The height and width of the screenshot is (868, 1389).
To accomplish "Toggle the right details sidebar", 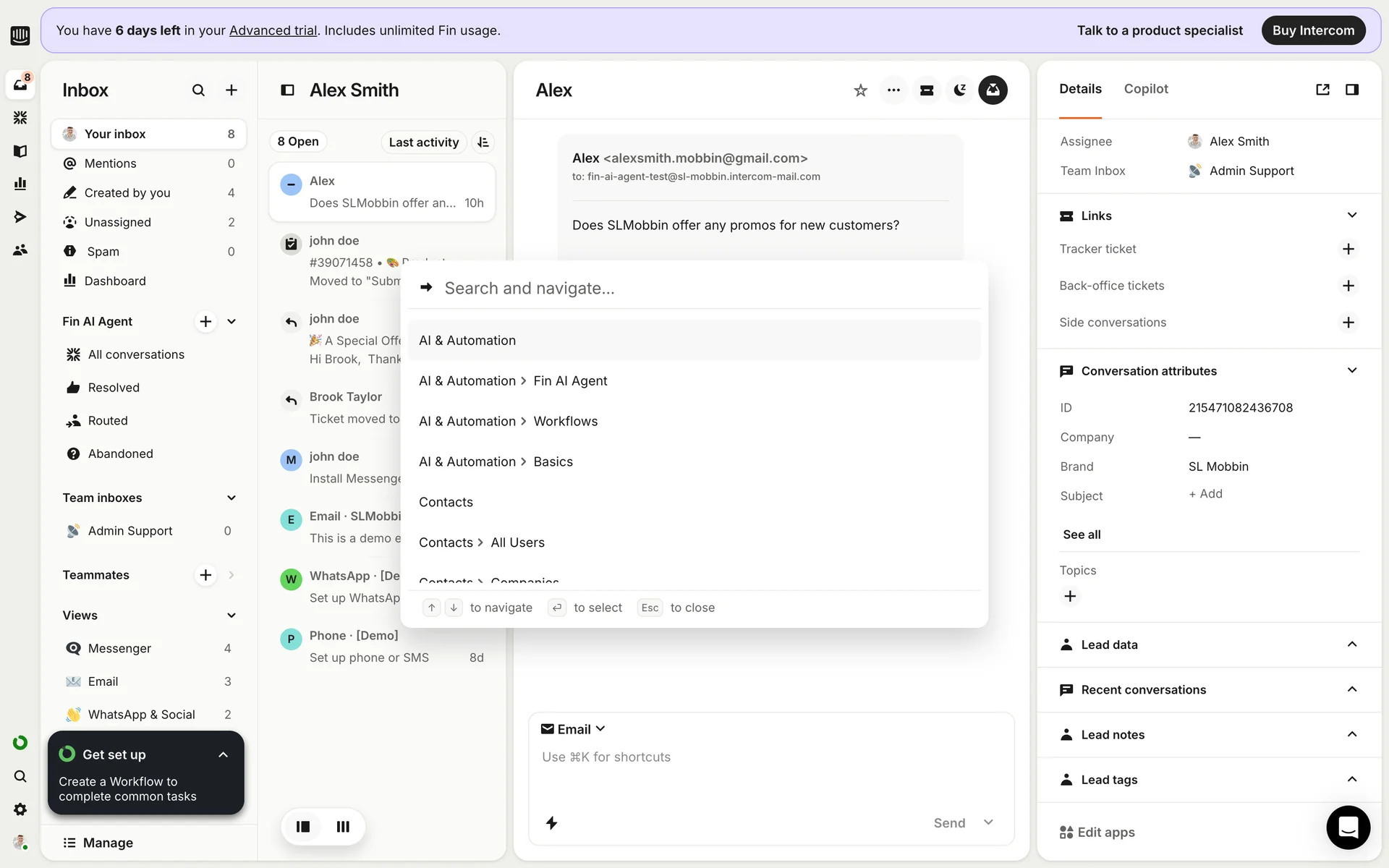I will pos(1351,90).
